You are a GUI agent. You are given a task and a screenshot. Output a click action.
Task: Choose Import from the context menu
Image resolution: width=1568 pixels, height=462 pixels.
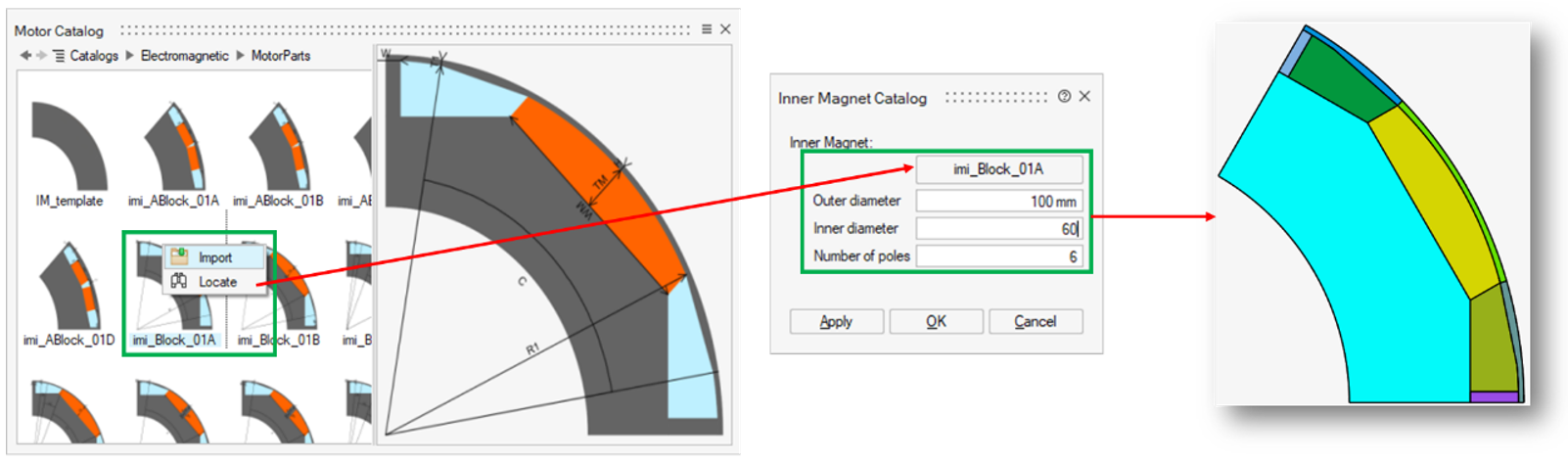(x=214, y=257)
